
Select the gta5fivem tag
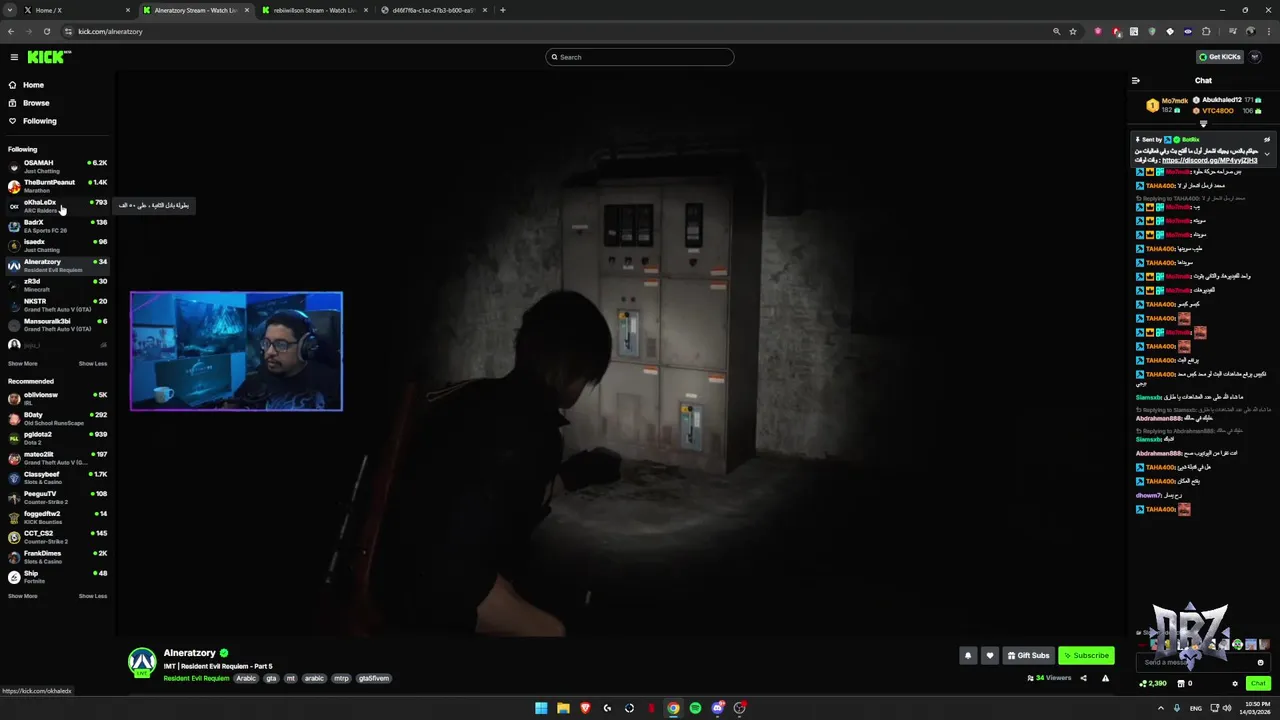(x=374, y=678)
